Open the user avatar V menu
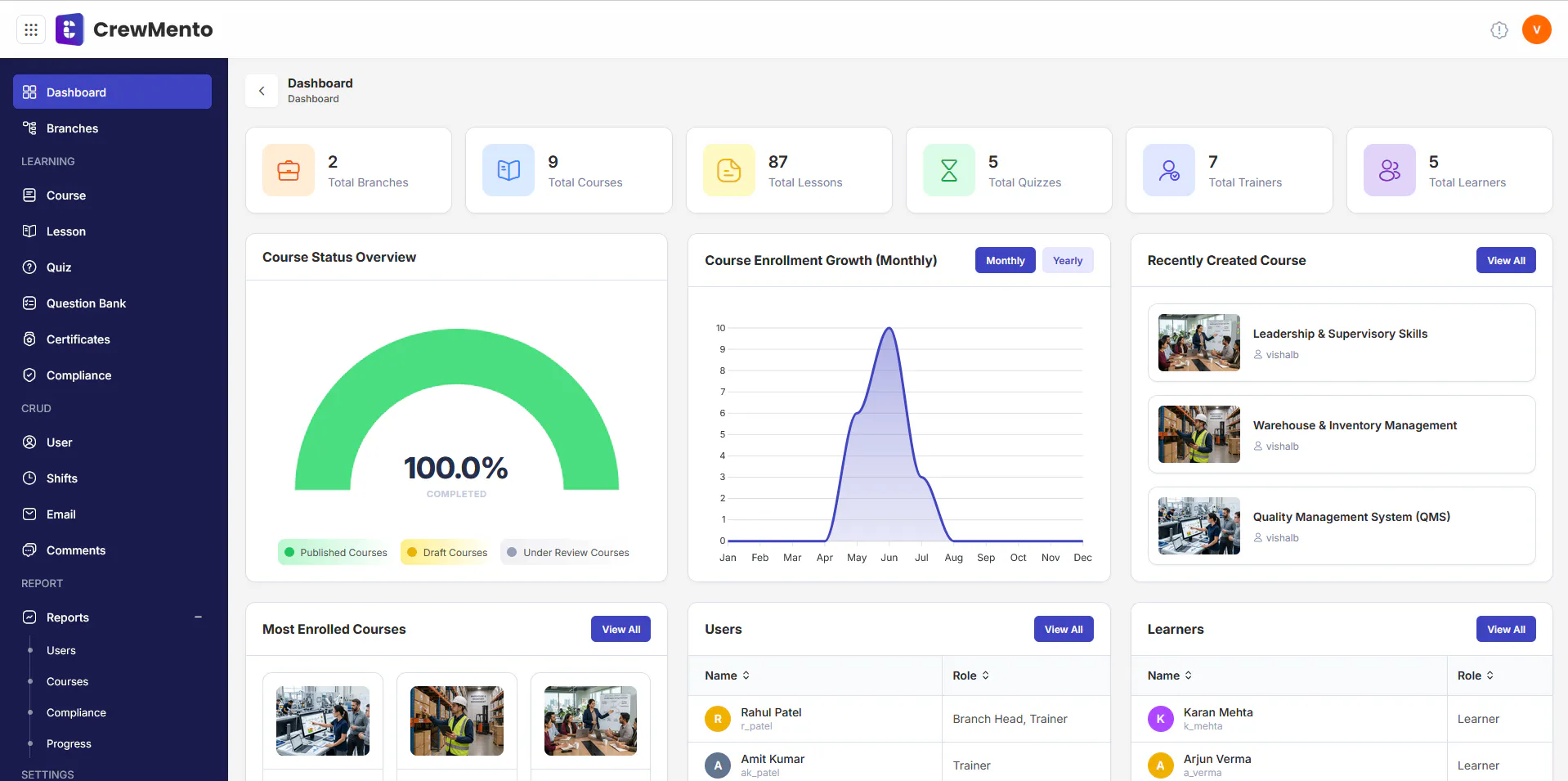Image resolution: width=1568 pixels, height=781 pixels. click(1536, 29)
